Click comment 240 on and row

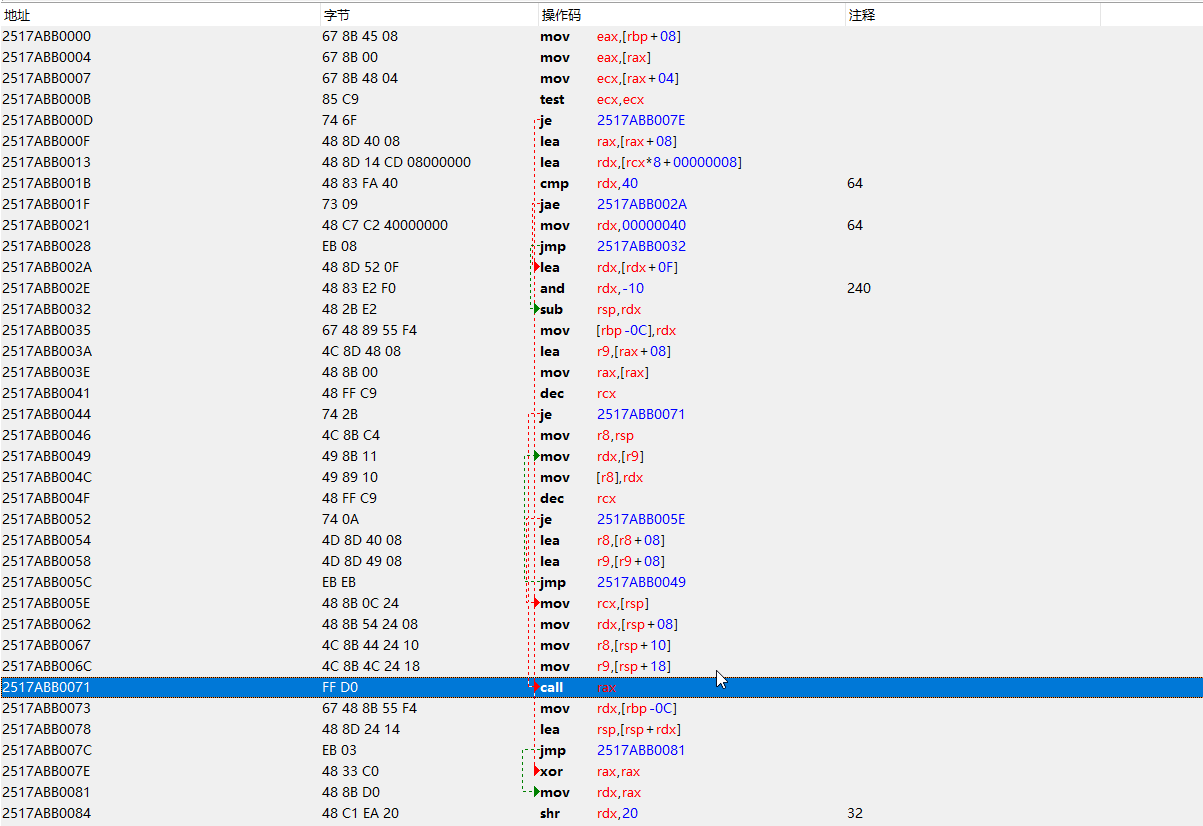(x=859, y=288)
